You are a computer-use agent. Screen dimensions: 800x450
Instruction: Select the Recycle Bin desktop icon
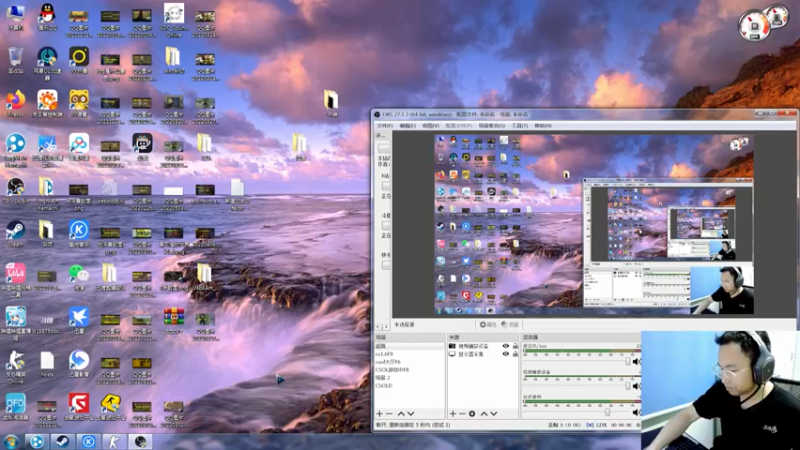[x=15, y=60]
